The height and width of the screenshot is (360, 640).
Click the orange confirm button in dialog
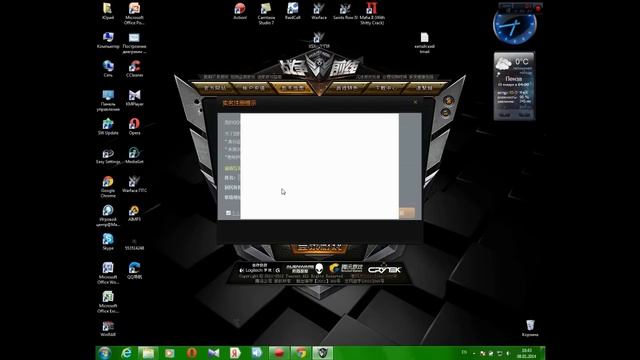click(x=407, y=213)
